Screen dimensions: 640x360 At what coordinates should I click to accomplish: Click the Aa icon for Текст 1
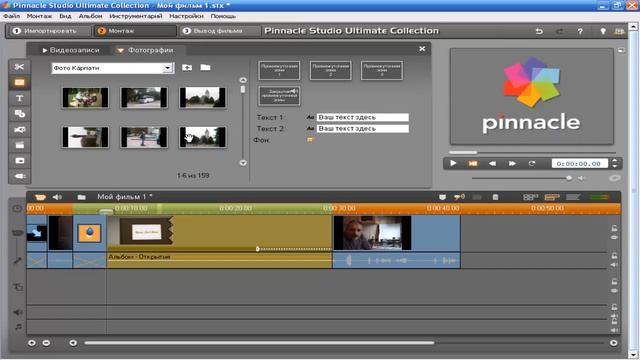310,117
